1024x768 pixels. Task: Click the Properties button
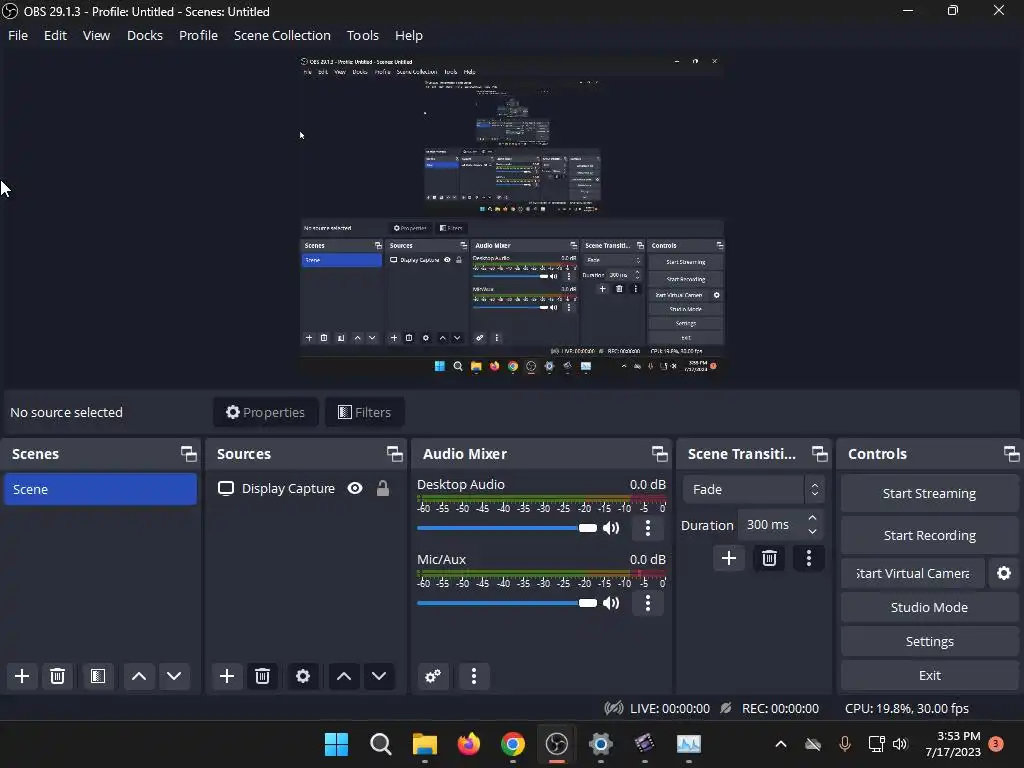(266, 412)
